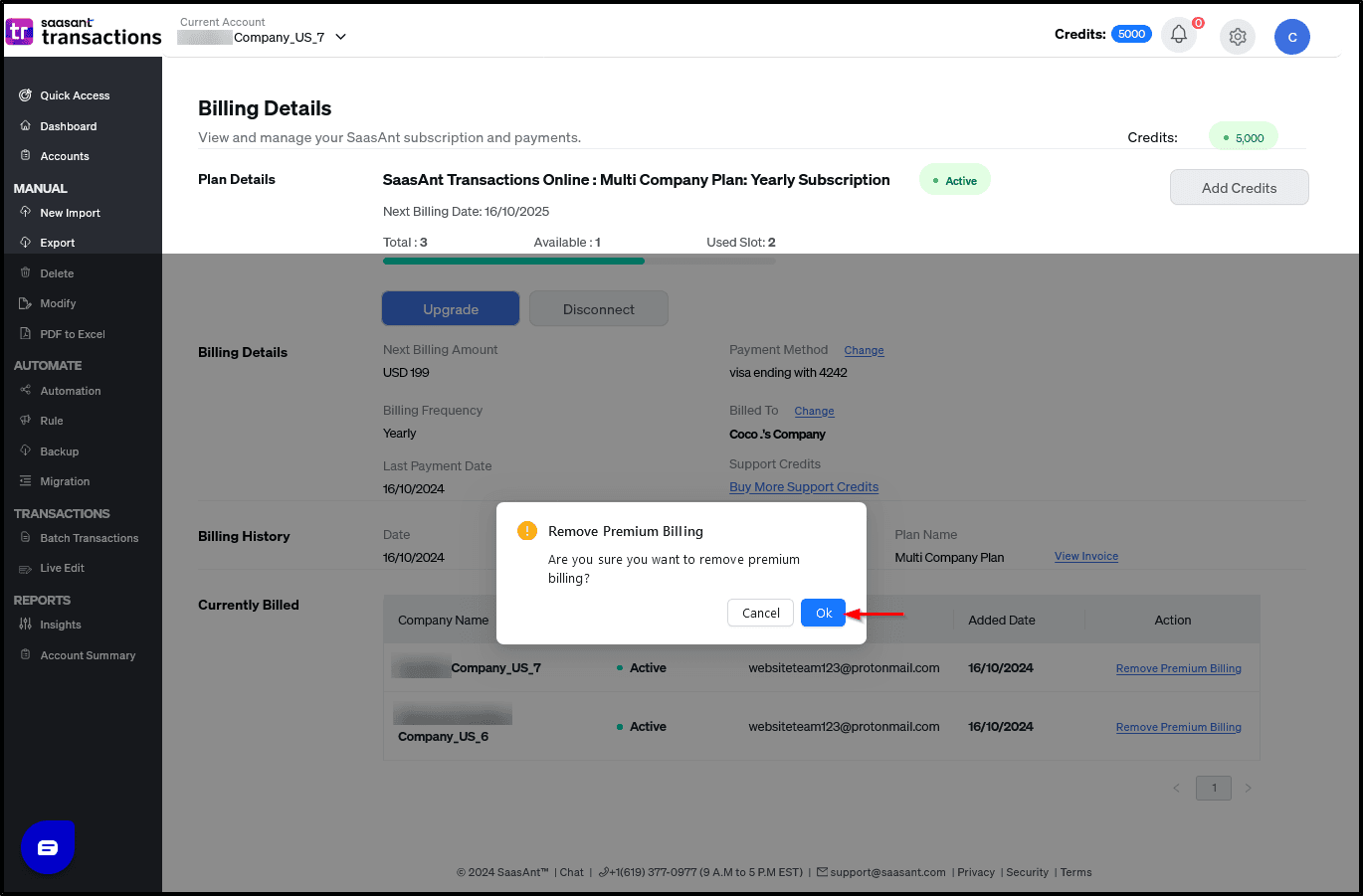Viewport: 1363px width, 896px height.
Task: Click the Upgrade button
Action: pos(451,308)
